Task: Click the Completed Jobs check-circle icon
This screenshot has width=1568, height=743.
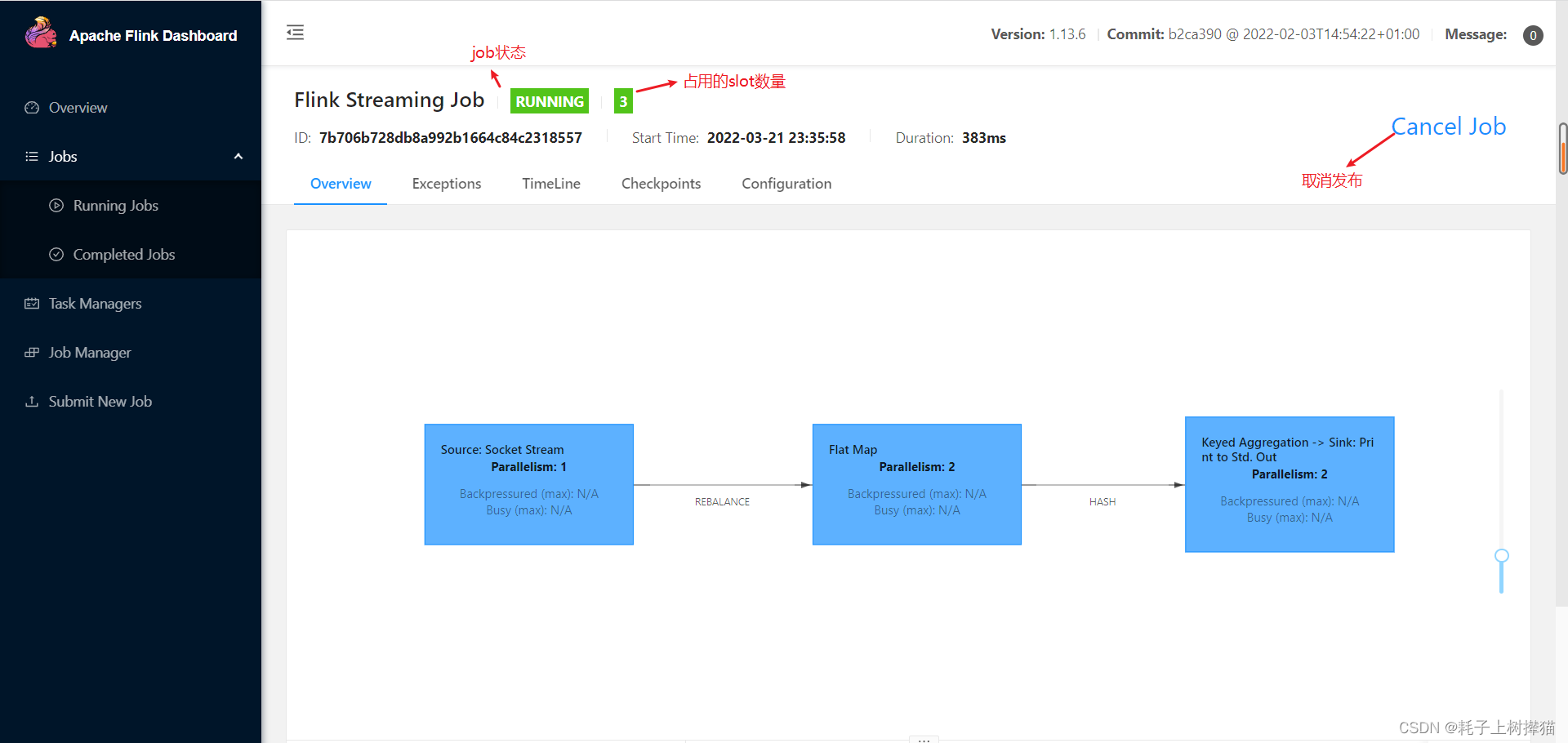Action: tap(56, 255)
